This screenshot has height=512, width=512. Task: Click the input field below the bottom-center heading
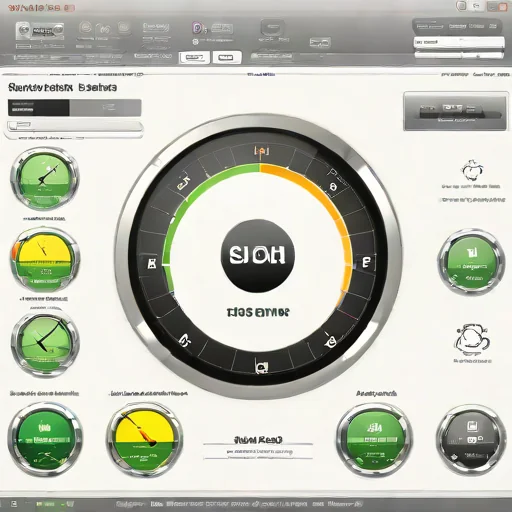(x=258, y=452)
